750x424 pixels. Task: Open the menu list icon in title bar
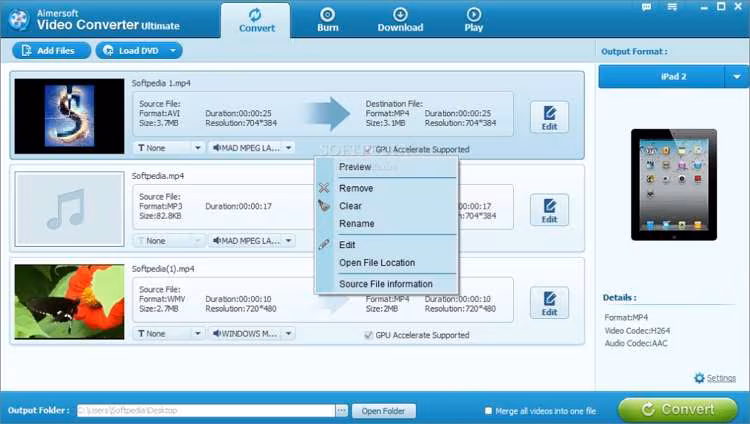(672, 7)
